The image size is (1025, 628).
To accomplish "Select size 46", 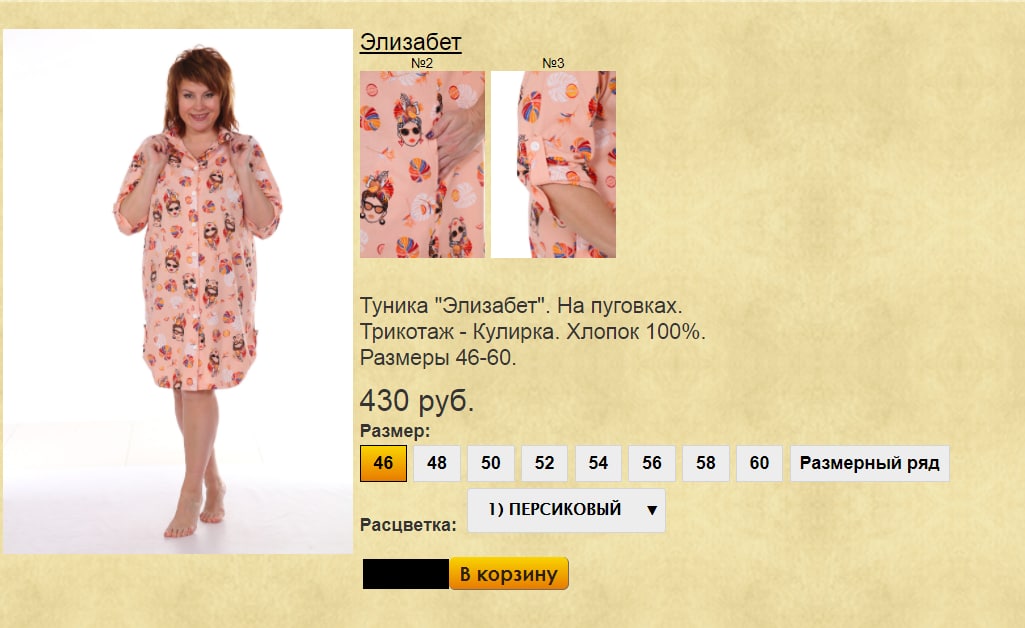I will click(383, 463).
